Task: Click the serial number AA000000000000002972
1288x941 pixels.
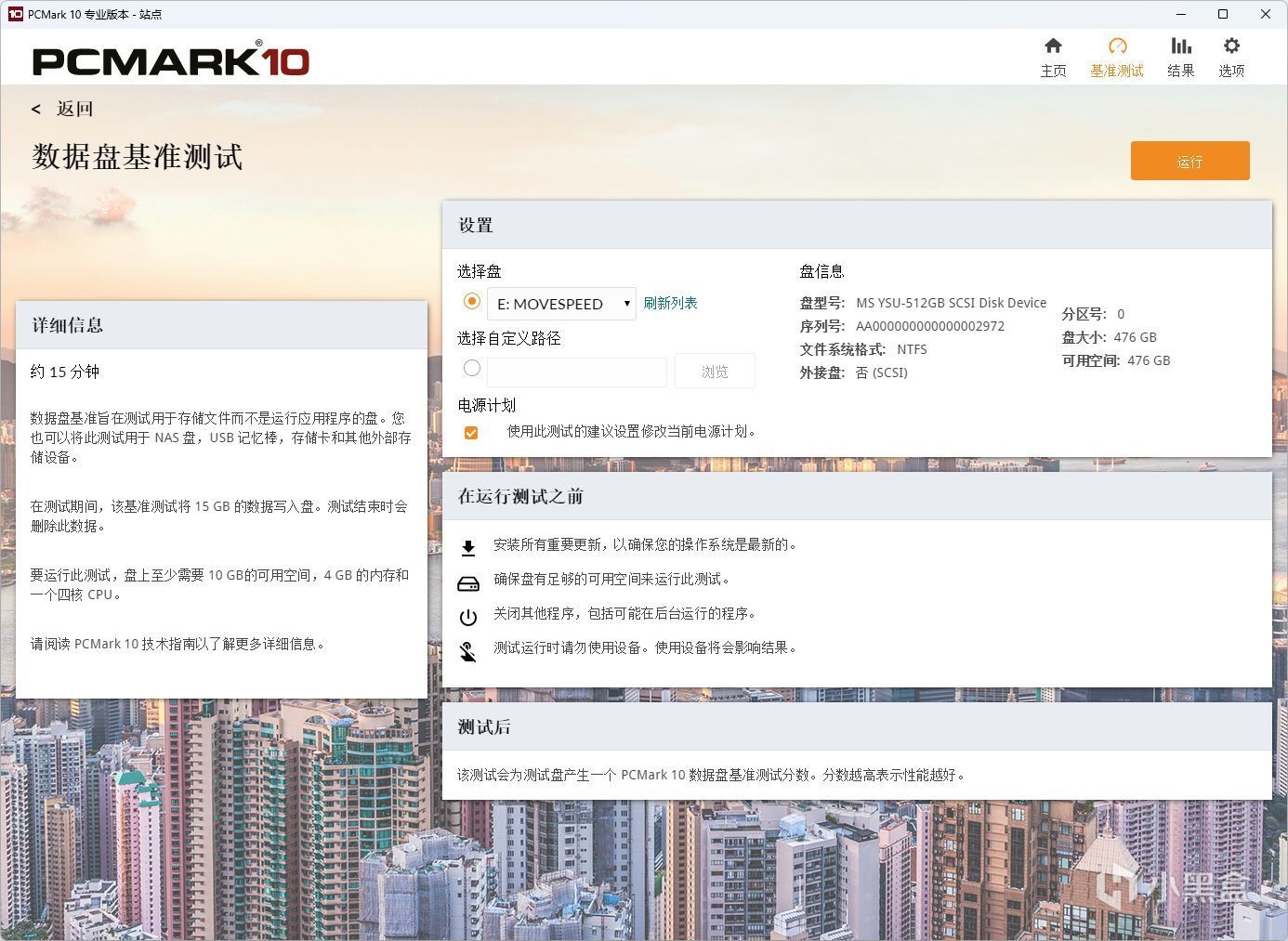Action: tap(929, 326)
